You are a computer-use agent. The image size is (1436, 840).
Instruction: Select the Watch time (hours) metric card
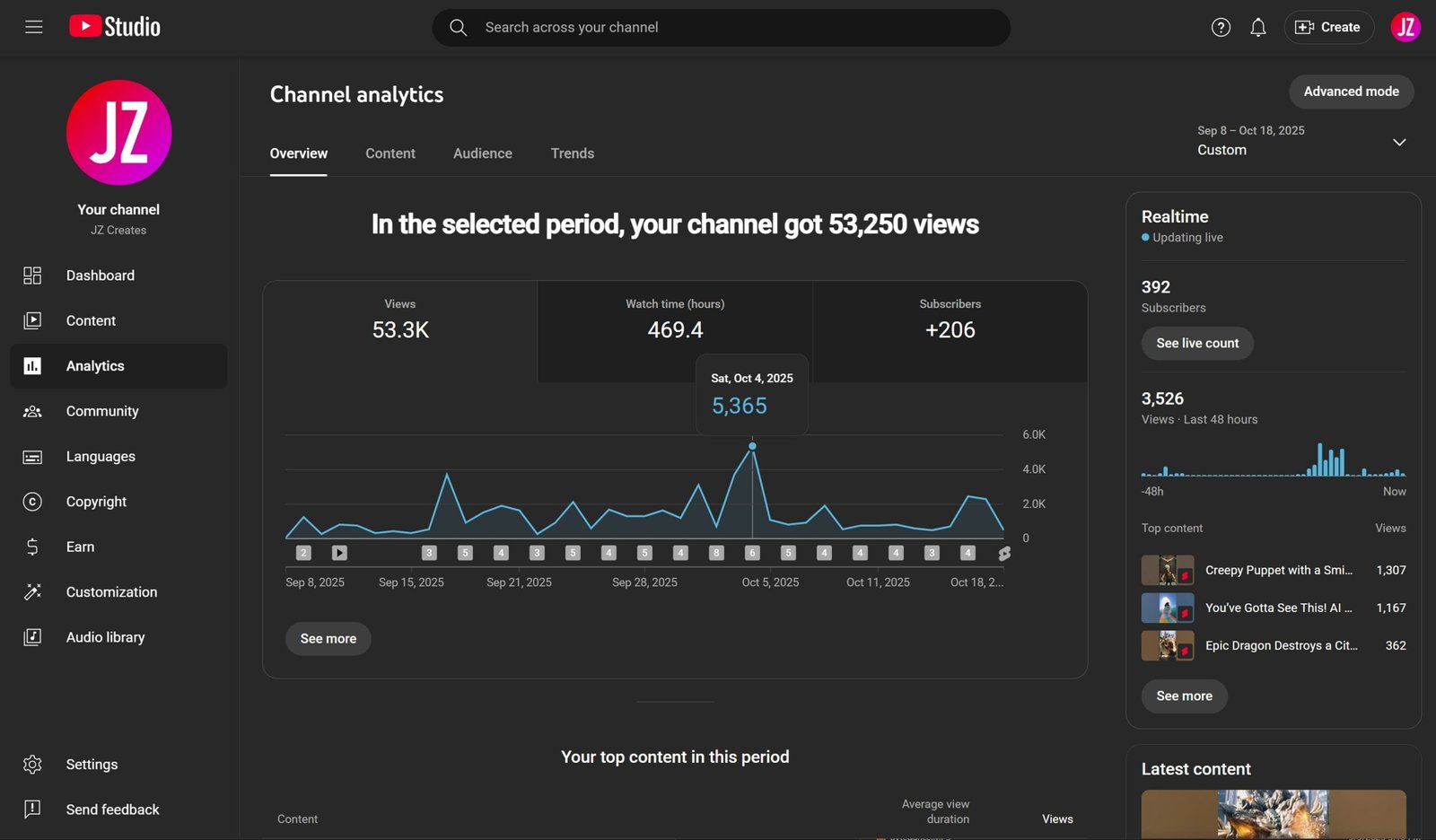(675, 320)
